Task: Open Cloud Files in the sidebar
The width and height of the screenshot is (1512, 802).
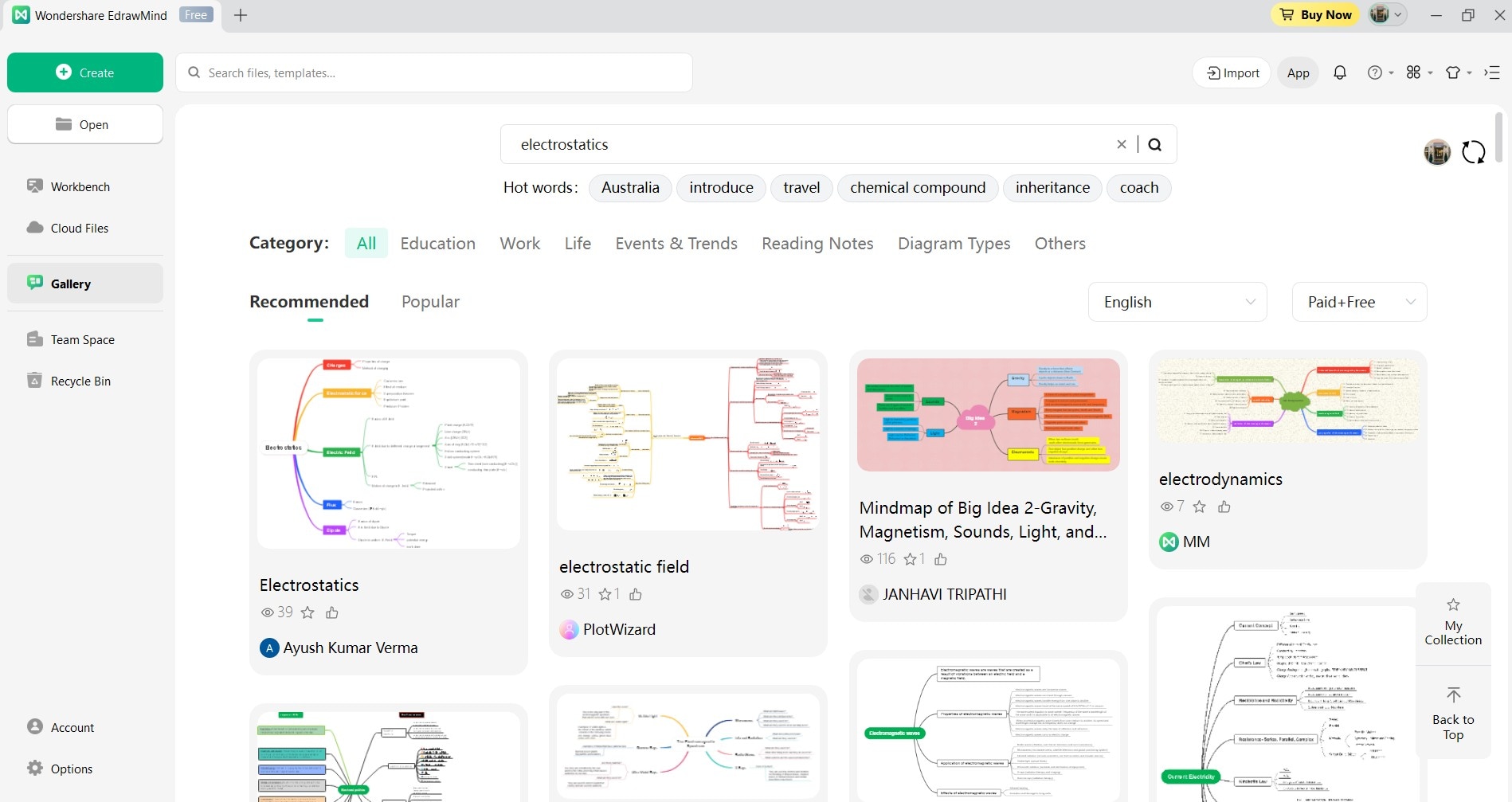Action: tap(79, 228)
